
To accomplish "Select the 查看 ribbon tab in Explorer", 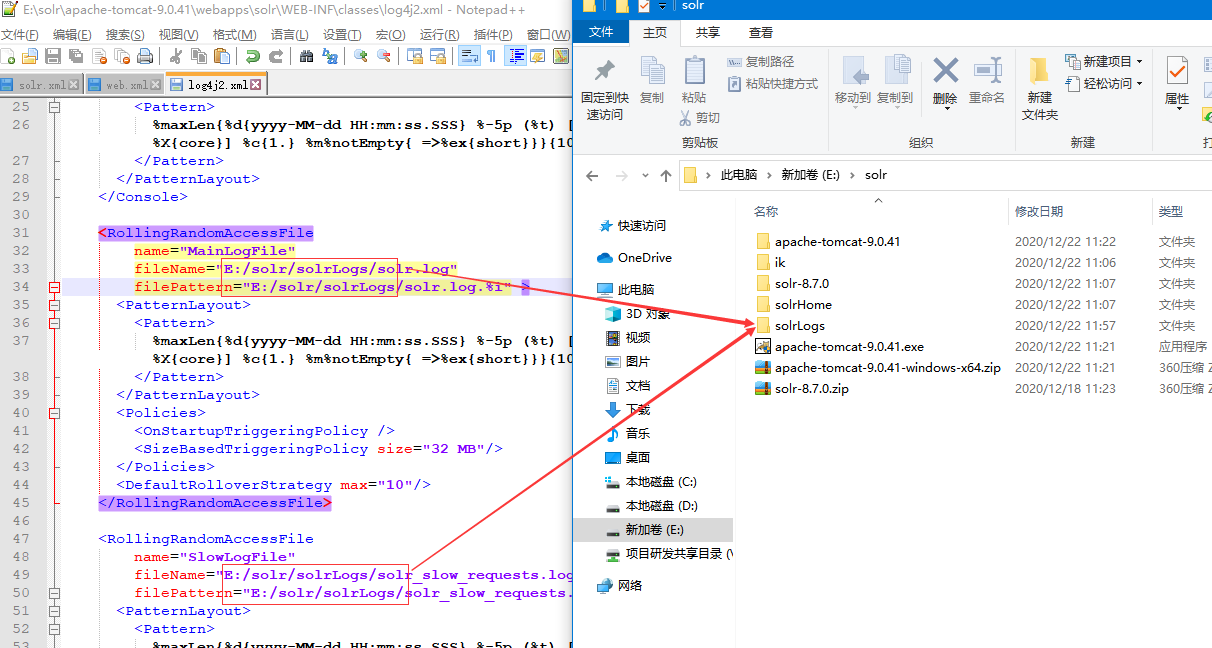I will point(761,32).
